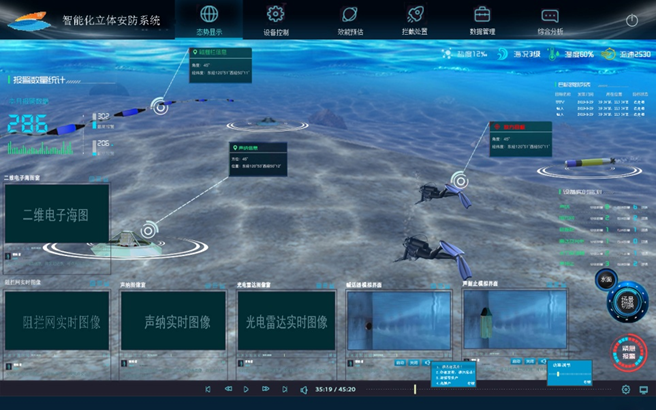
Task: Play the recording
Action: pyautogui.click(x=246, y=389)
